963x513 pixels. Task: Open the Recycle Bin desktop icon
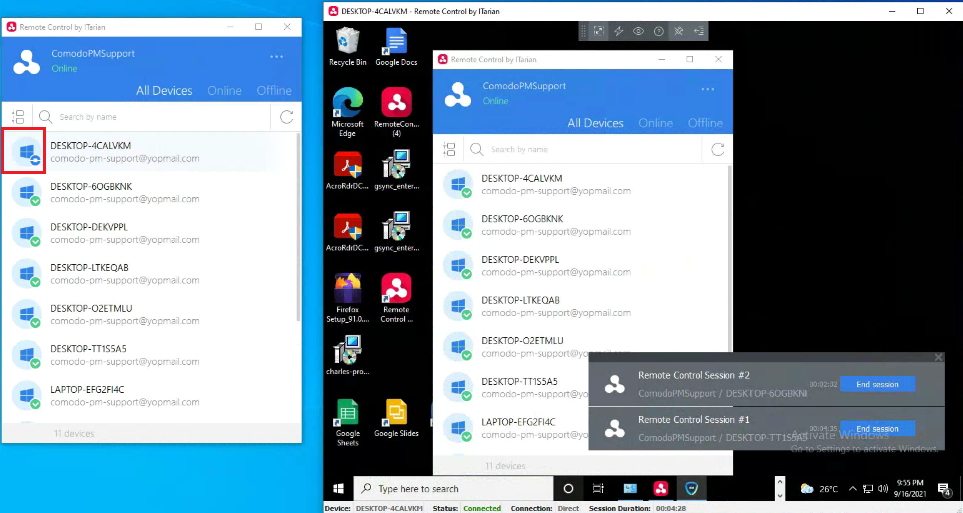[348, 47]
